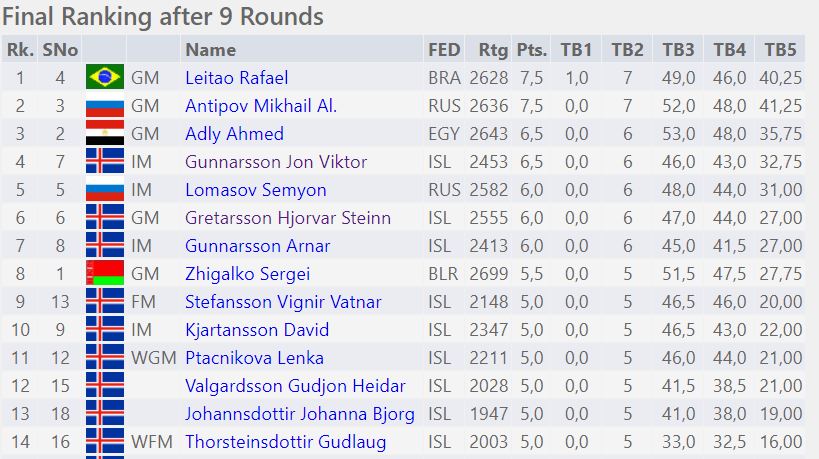
Task: Click the Pts. column header
Action: 533,49
